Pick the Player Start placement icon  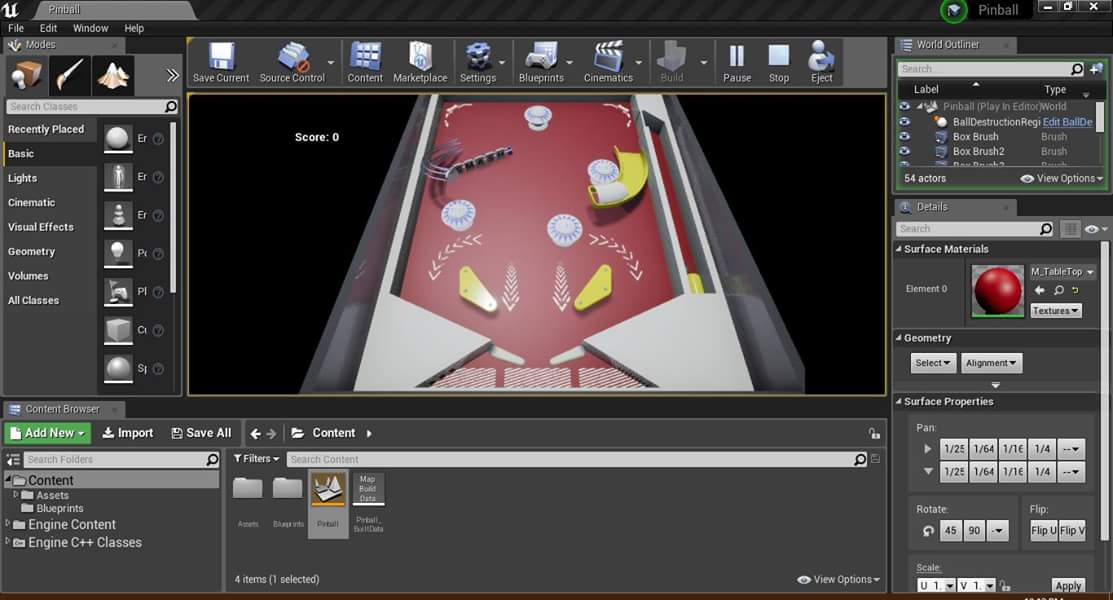click(118, 291)
